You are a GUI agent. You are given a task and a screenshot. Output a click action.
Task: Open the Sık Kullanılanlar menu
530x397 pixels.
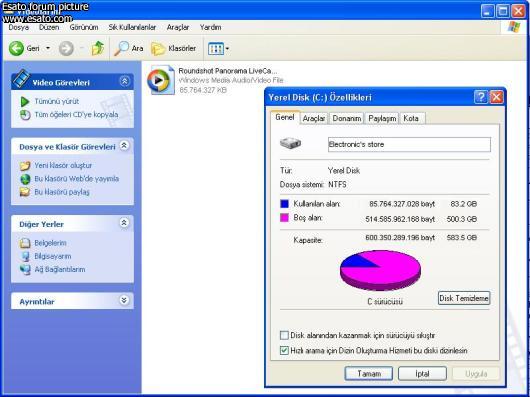coord(132,27)
